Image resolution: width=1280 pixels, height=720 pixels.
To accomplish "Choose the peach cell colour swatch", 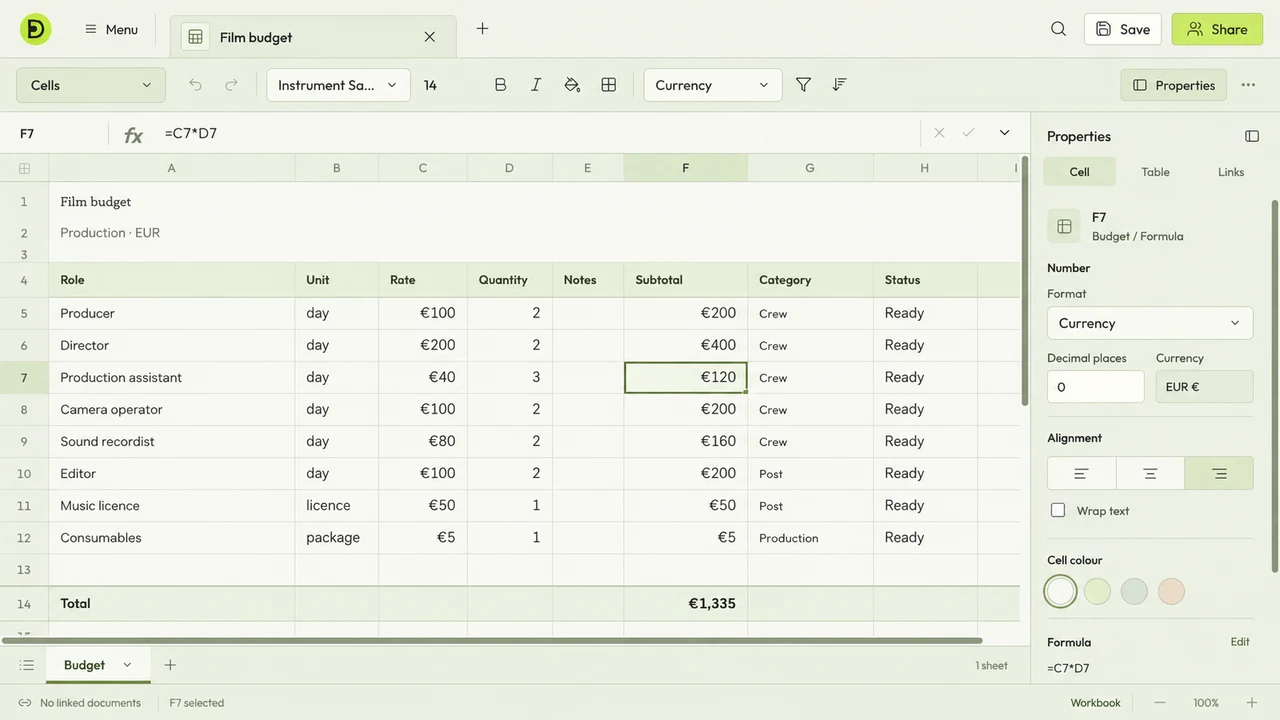I will pyautogui.click(x=1171, y=591).
